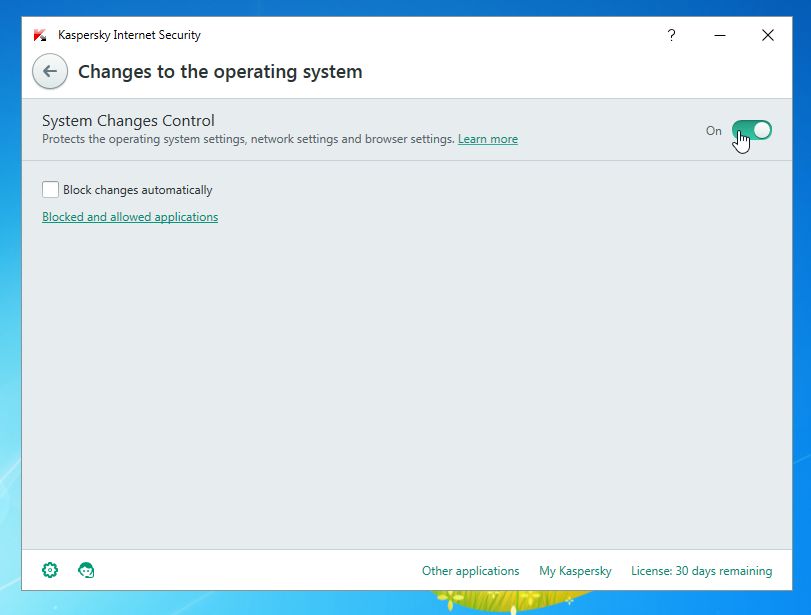
Task: Click the Changes to the operating system title
Action: pos(220,71)
